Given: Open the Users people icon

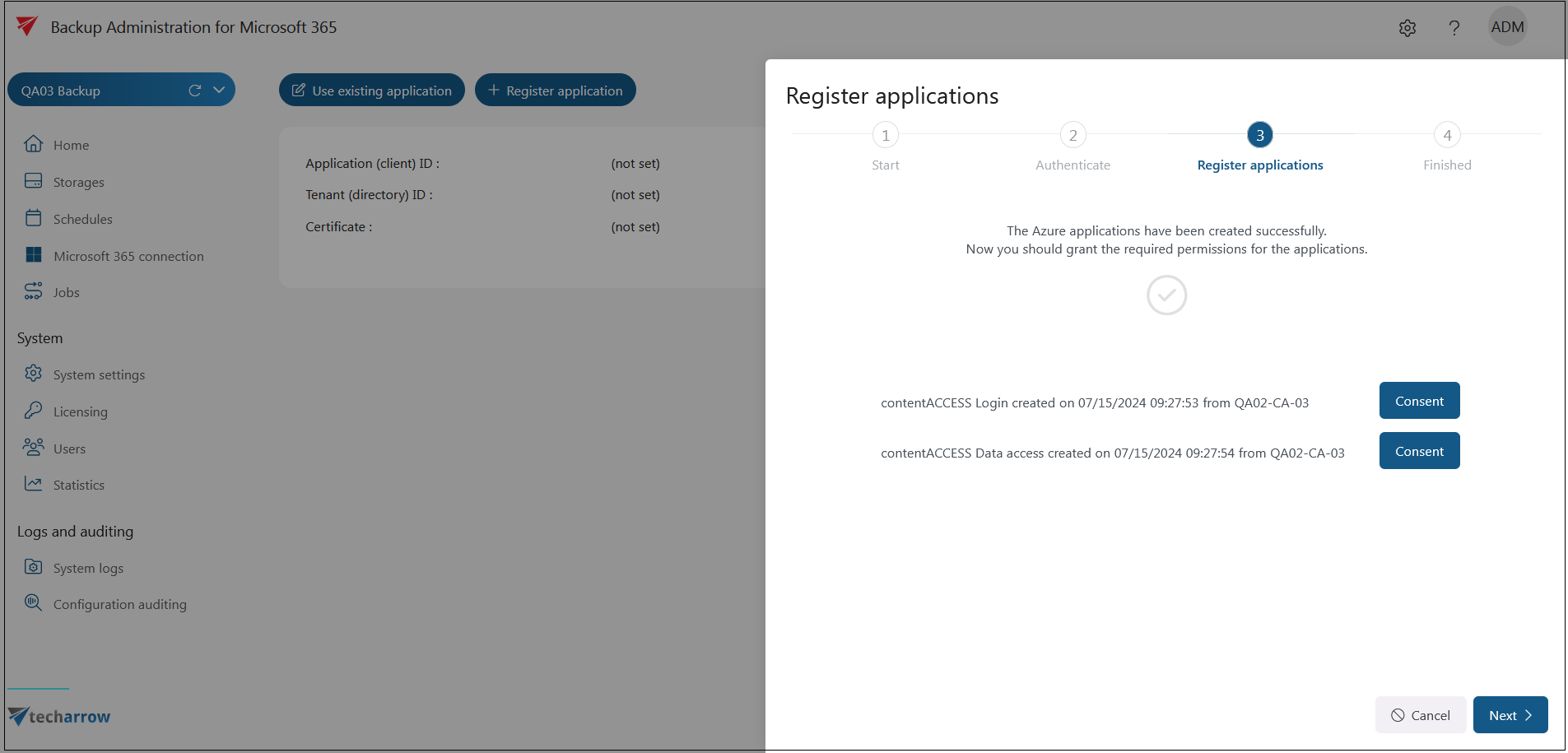Looking at the screenshot, I should click(33, 448).
